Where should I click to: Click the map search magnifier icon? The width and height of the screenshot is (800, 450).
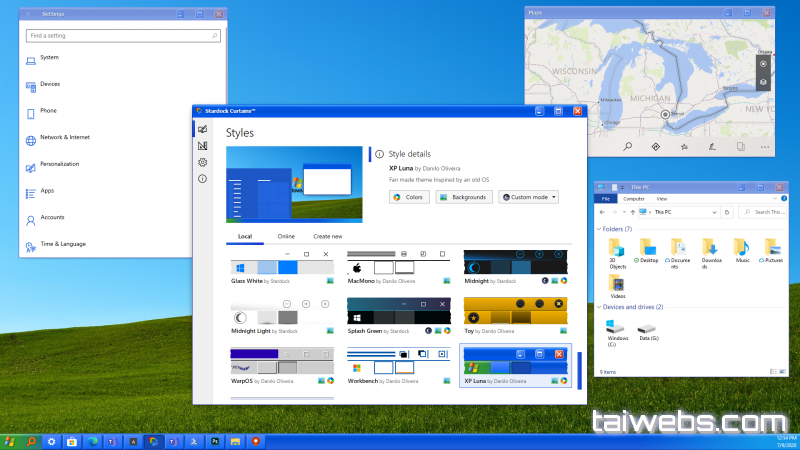click(x=628, y=147)
